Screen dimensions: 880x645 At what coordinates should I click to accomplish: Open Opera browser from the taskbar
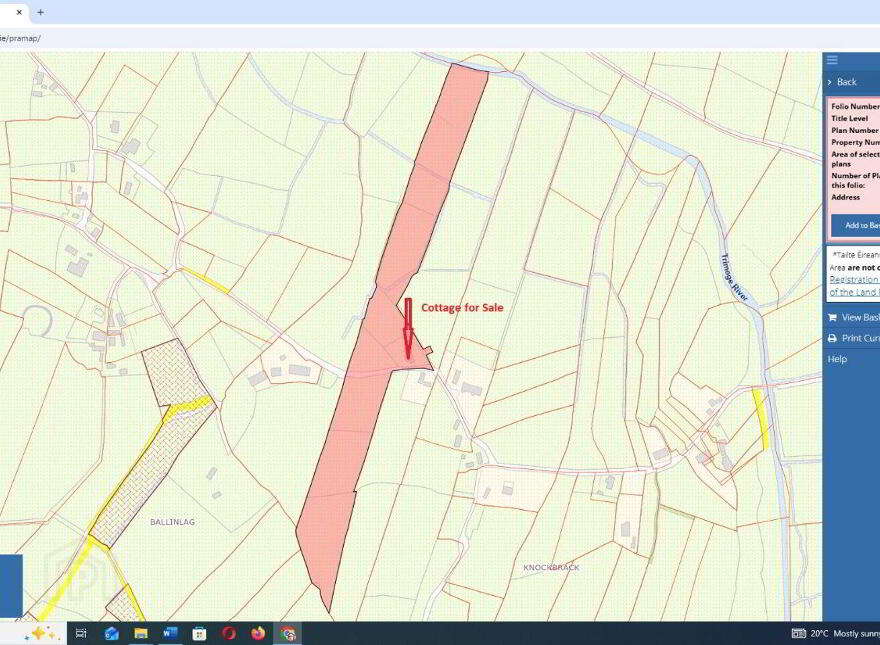point(228,634)
